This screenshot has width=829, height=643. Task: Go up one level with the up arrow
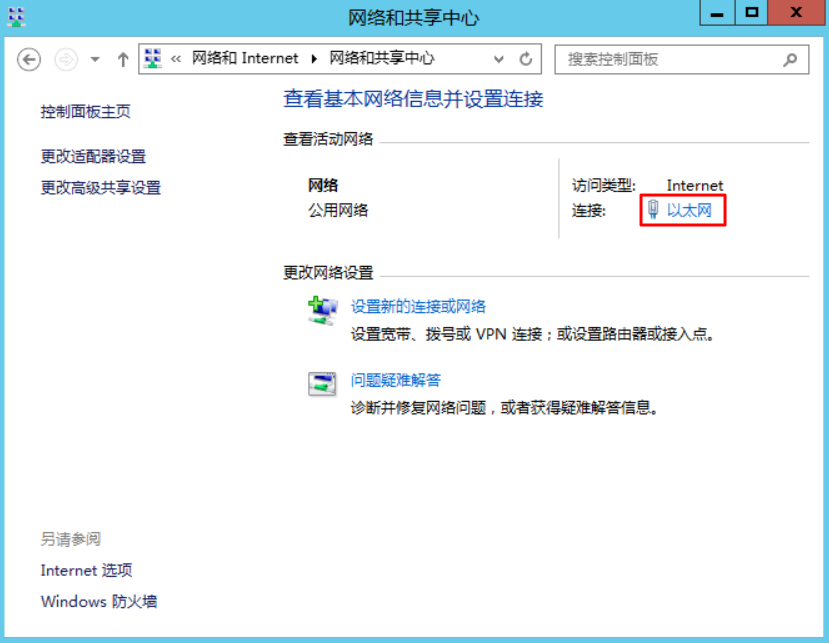pyautogui.click(x=123, y=59)
